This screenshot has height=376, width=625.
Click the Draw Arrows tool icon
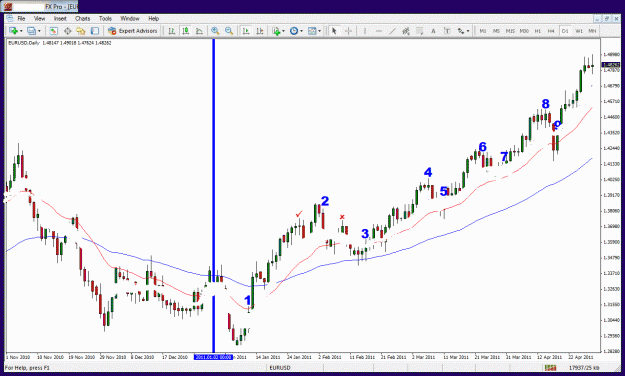461,31
